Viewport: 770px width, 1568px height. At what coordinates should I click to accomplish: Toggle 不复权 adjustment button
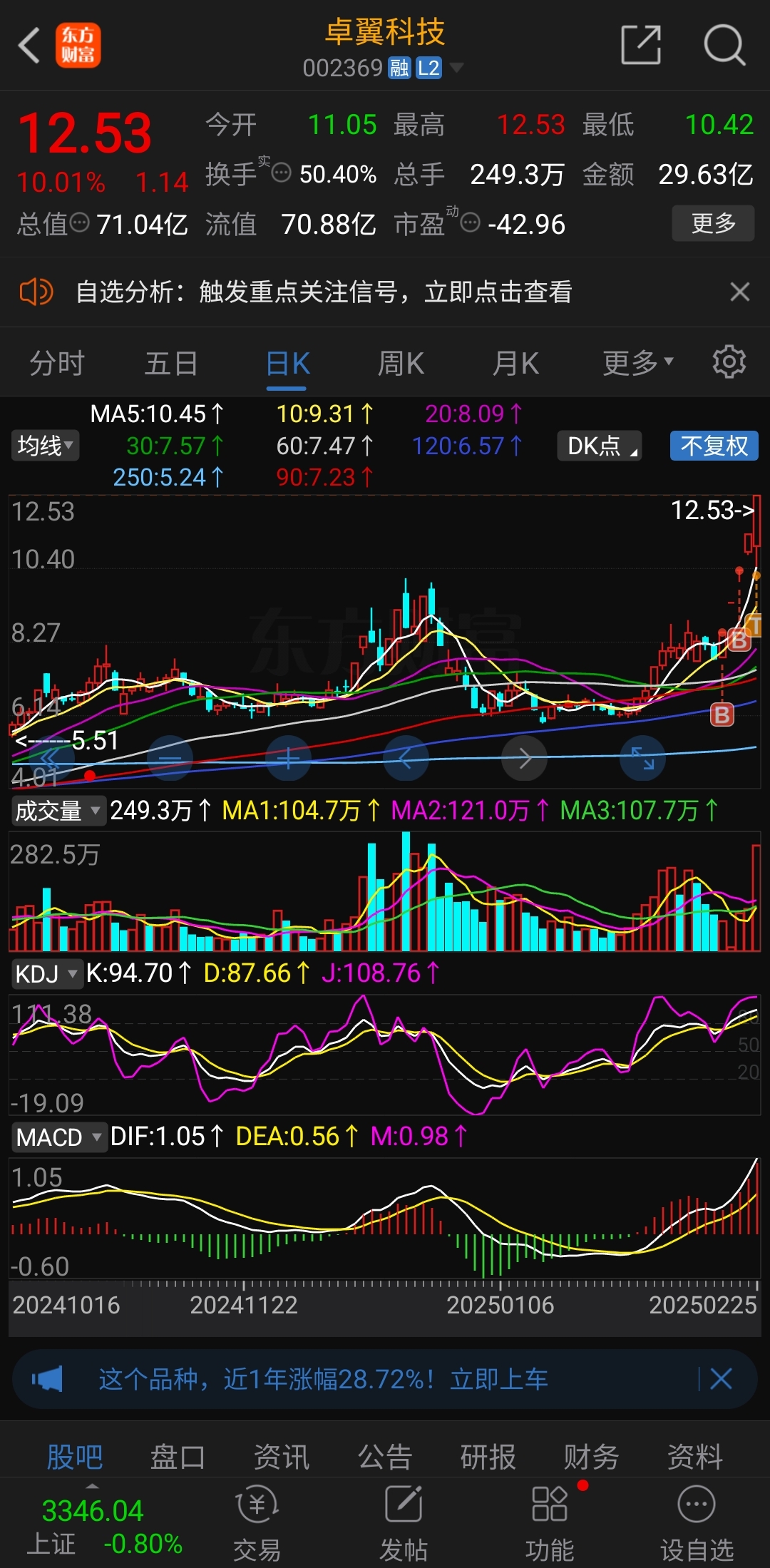tap(714, 446)
